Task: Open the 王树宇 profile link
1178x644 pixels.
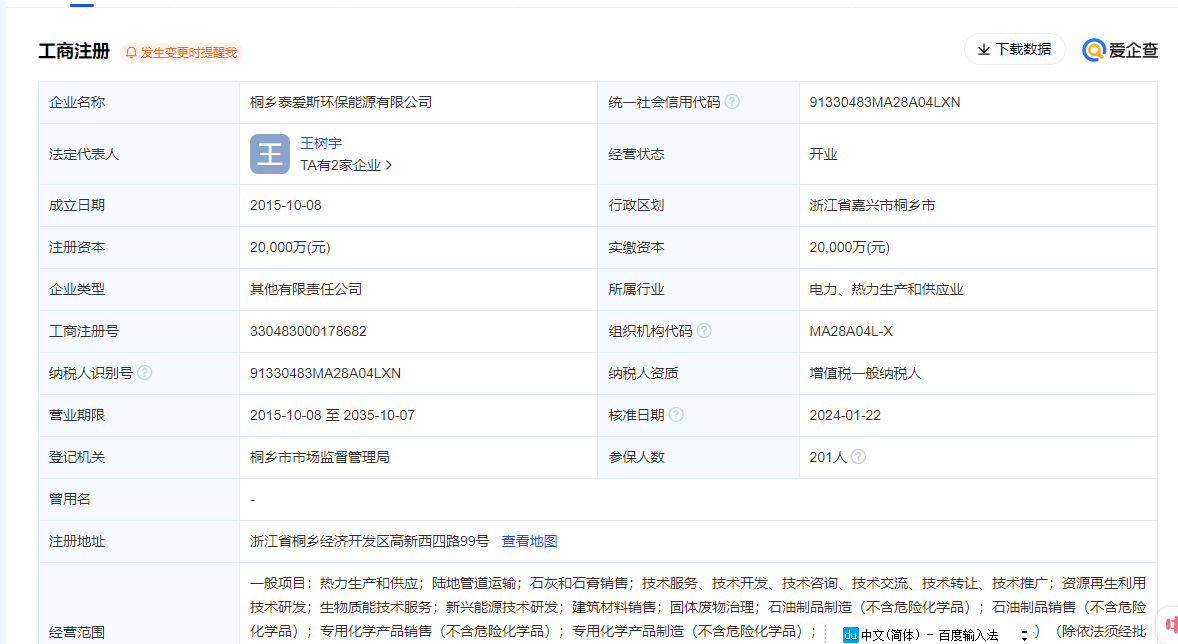Action: pyautogui.click(x=321, y=143)
